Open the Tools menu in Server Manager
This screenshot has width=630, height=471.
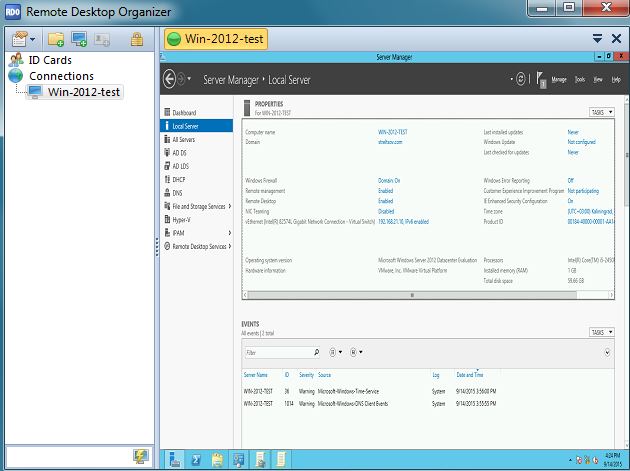point(580,79)
